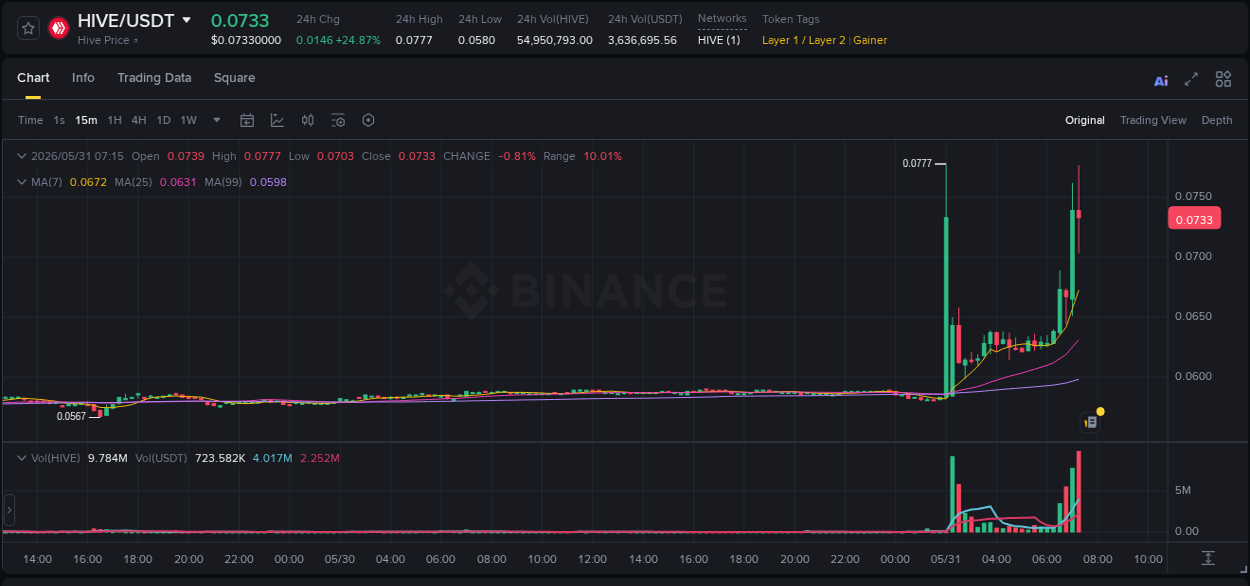Viewport: 1250px width, 586px height.
Task: Open the more intervals dropdown arrow
Action: 217,120
